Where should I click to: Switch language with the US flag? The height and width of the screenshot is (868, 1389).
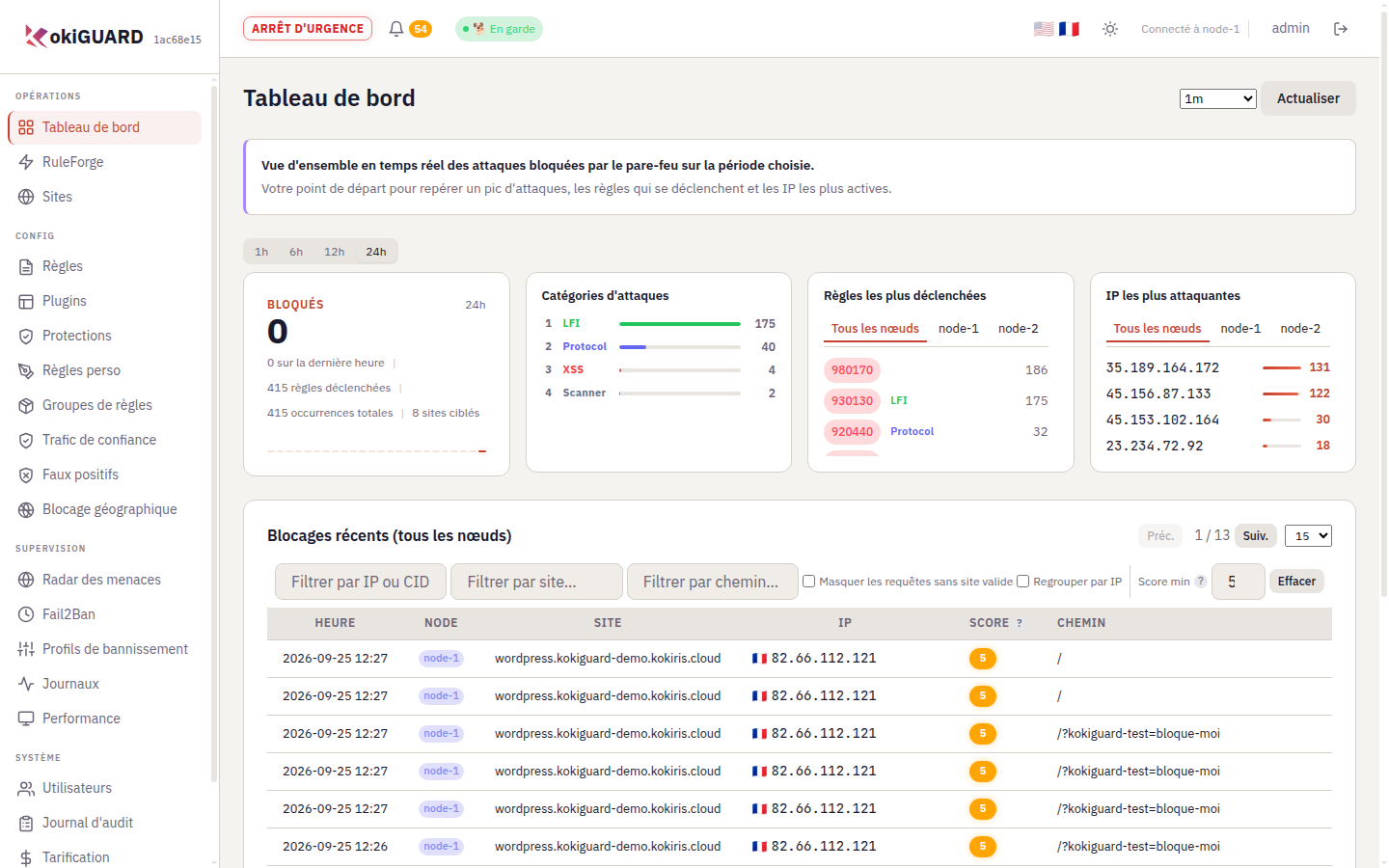click(x=1044, y=29)
